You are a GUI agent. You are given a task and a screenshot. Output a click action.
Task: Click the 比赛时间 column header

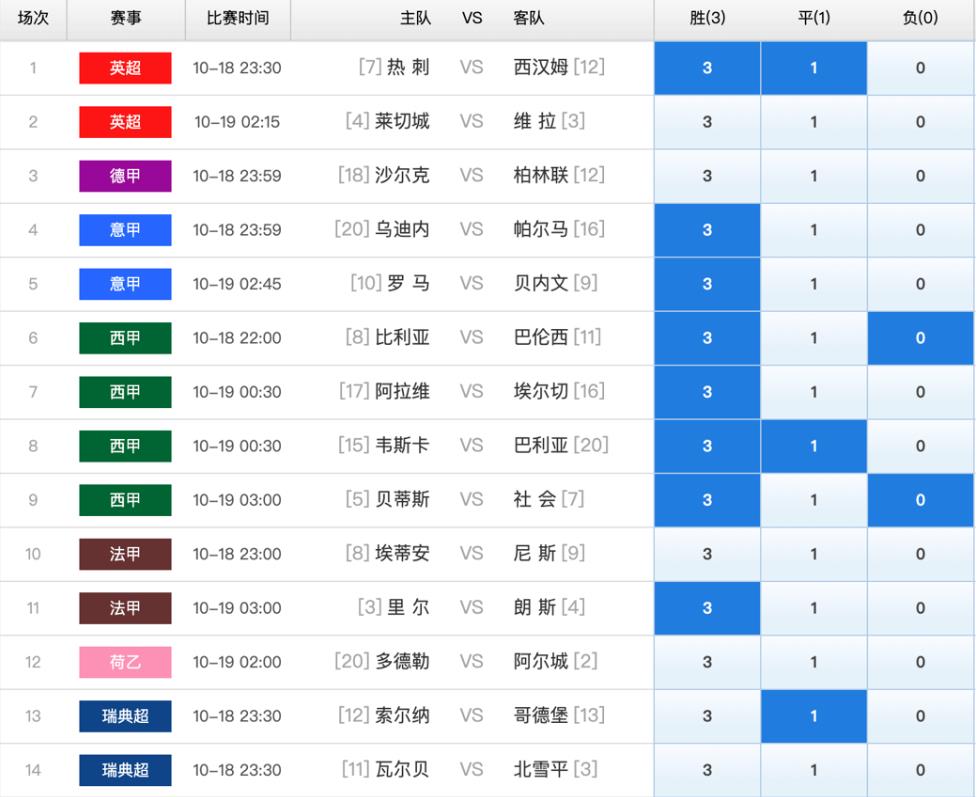tap(237, 18)
